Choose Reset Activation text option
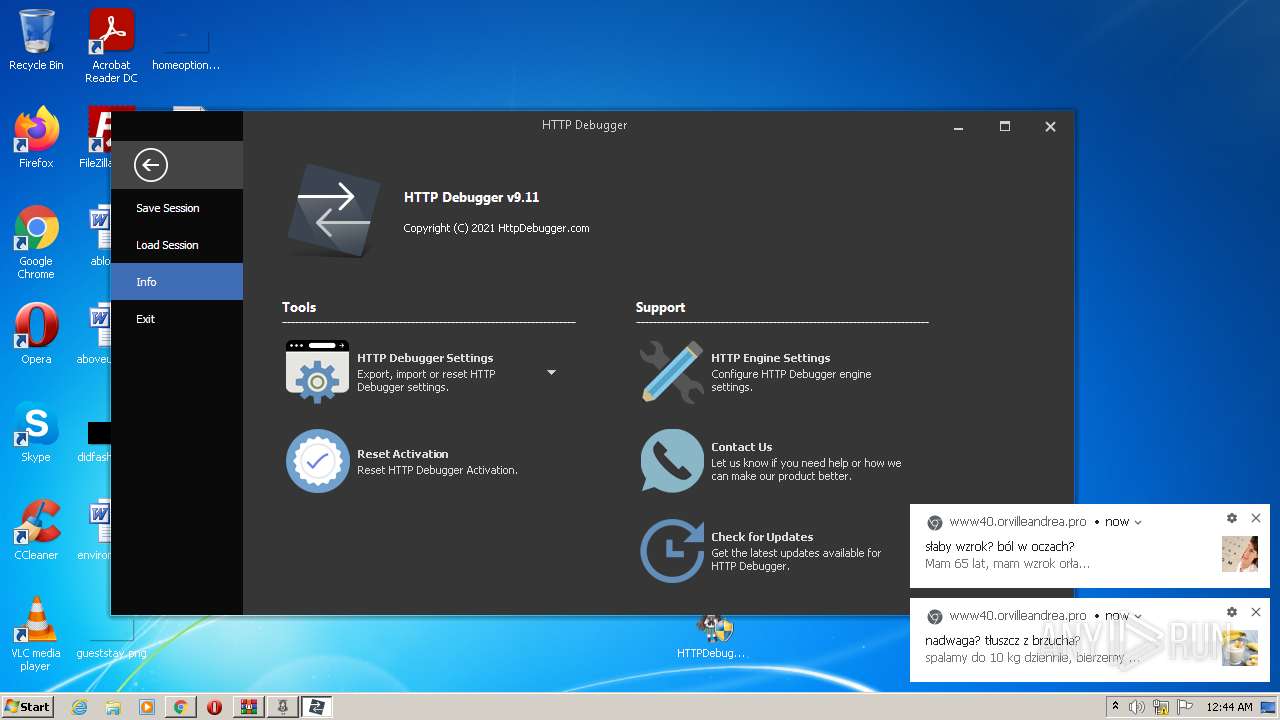The width and height of the screenshot is (1280, 720). click(402, 454)
